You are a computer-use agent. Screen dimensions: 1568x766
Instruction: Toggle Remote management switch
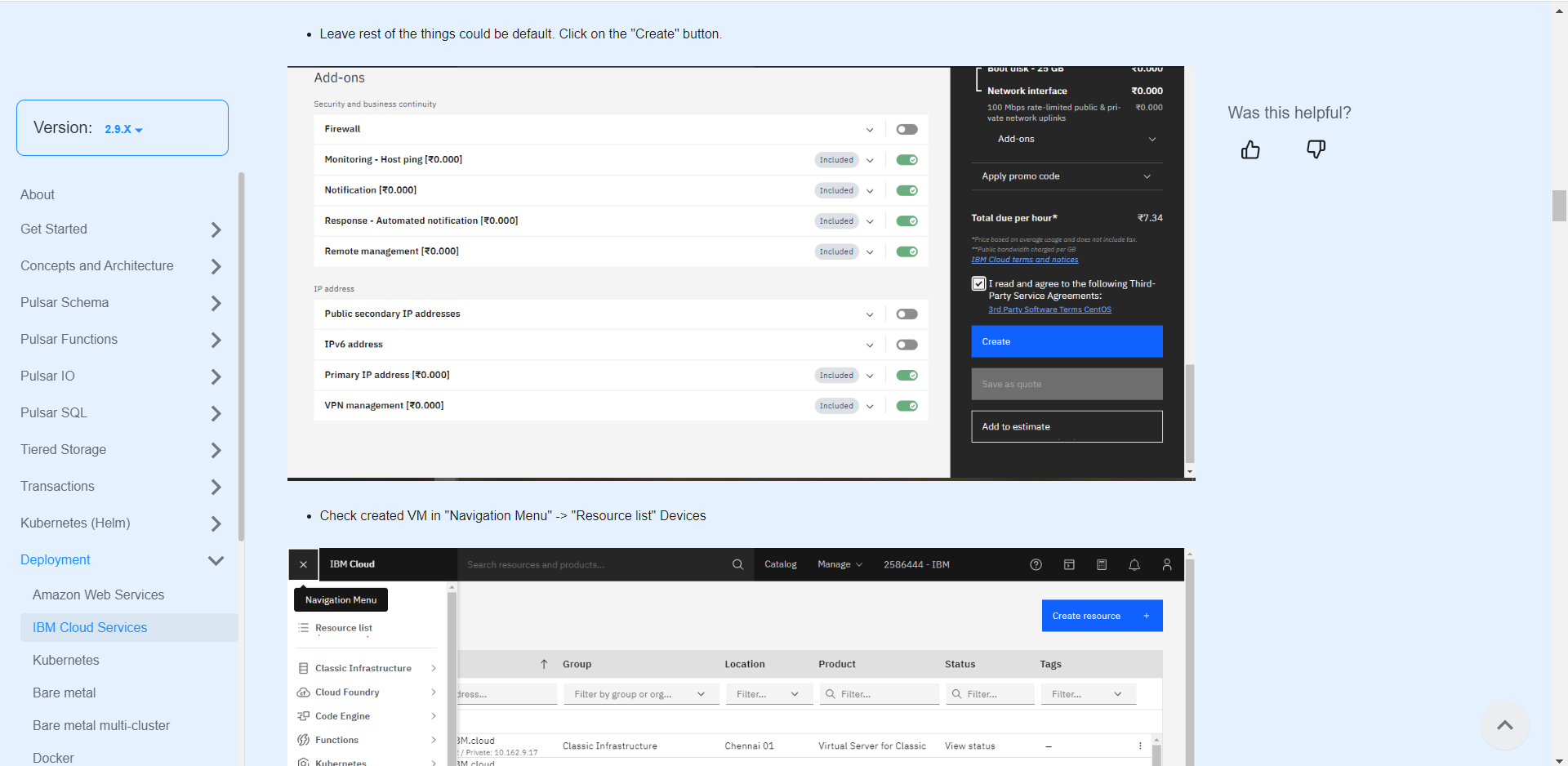click(x=906, y=252)
